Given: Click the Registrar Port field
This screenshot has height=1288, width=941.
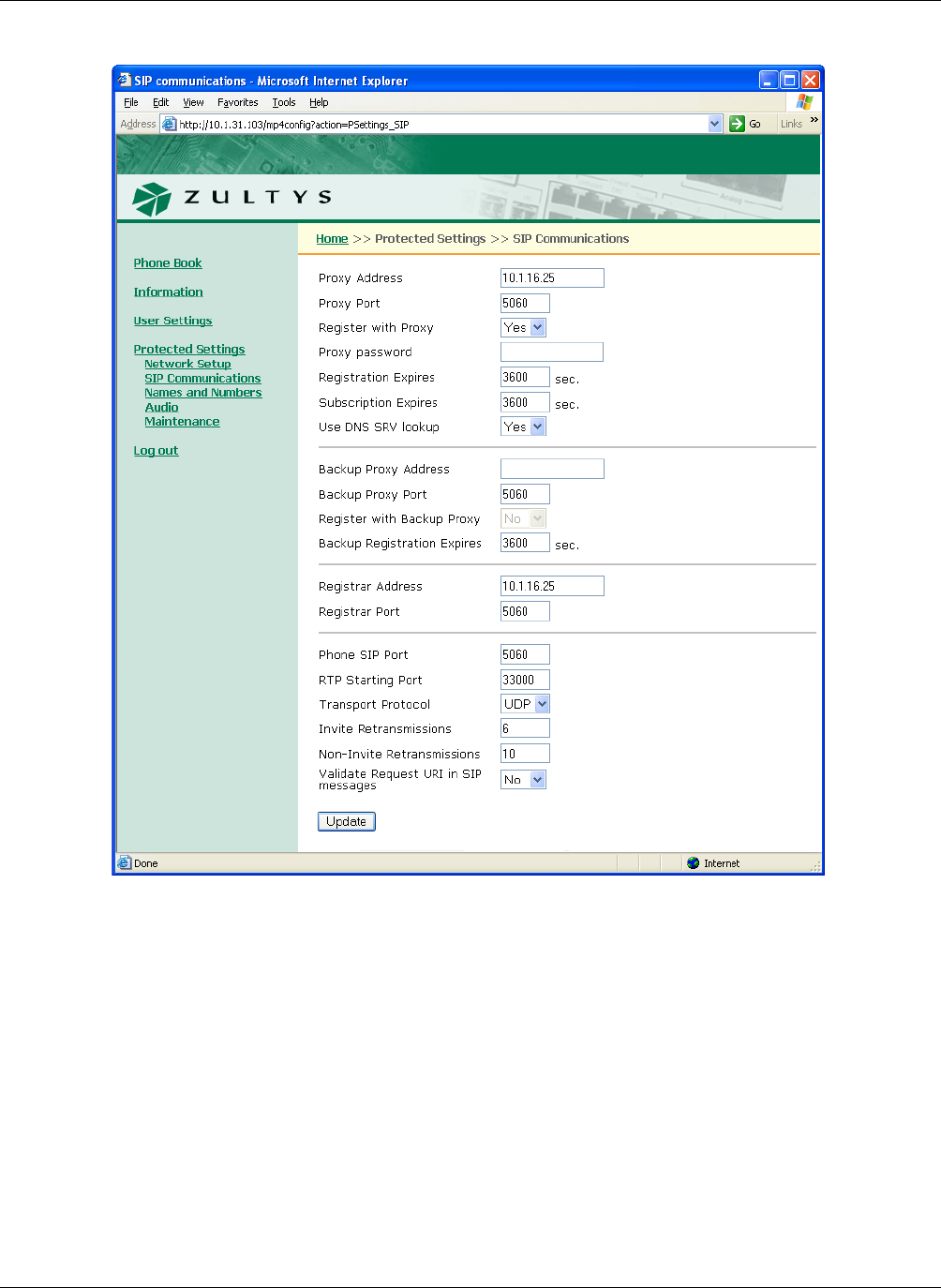Looking at the screenshot, I should pyautogui.click(x=525, y=611).
